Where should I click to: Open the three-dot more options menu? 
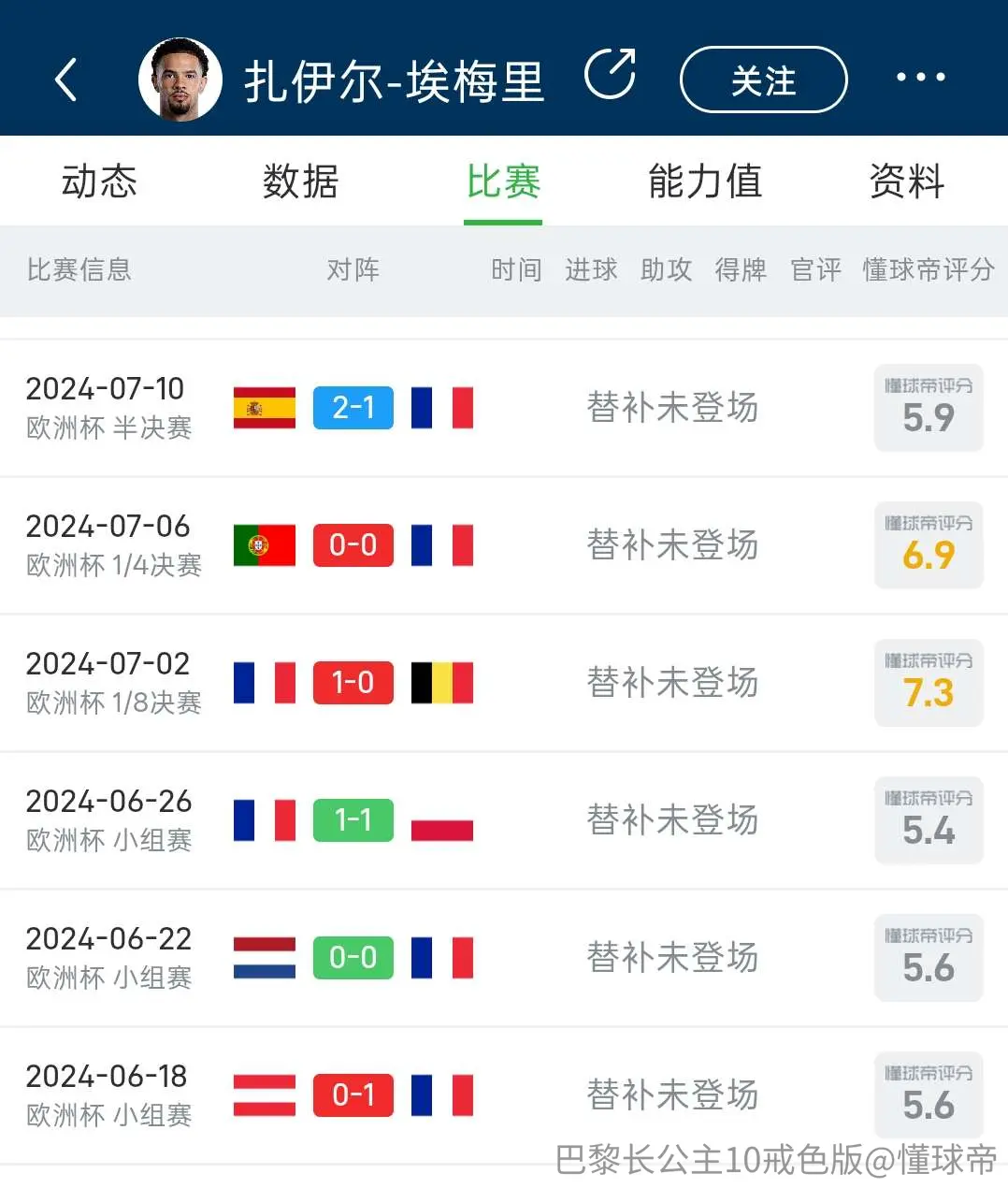pos(921,78)
